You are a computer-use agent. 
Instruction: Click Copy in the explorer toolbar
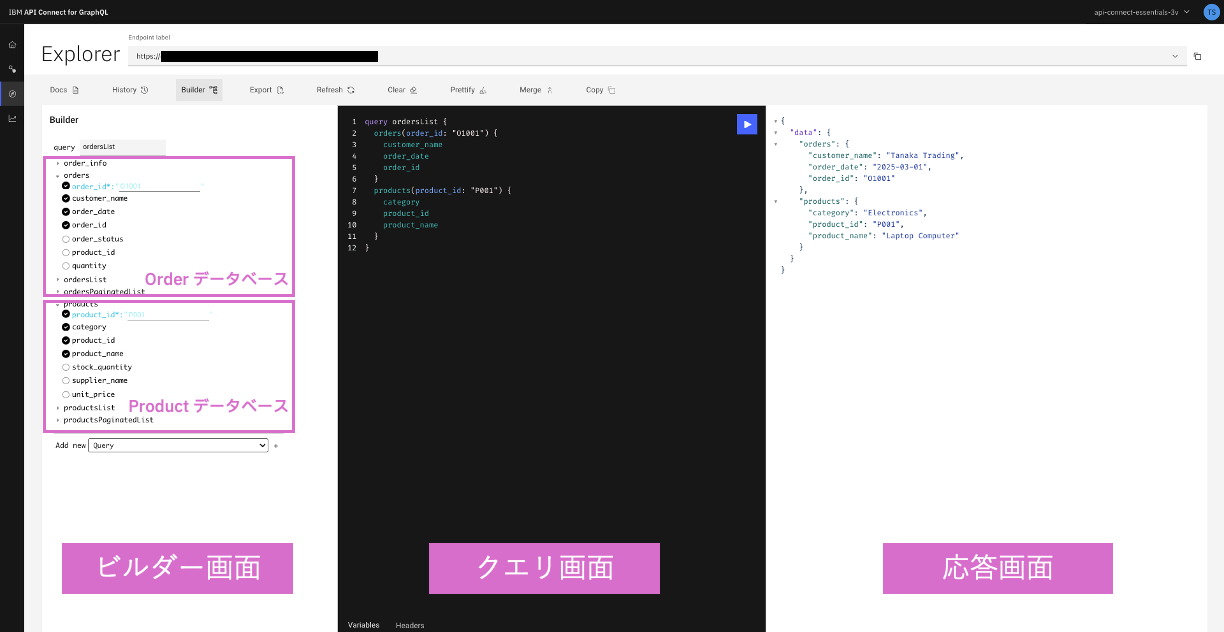coord(601,90)
